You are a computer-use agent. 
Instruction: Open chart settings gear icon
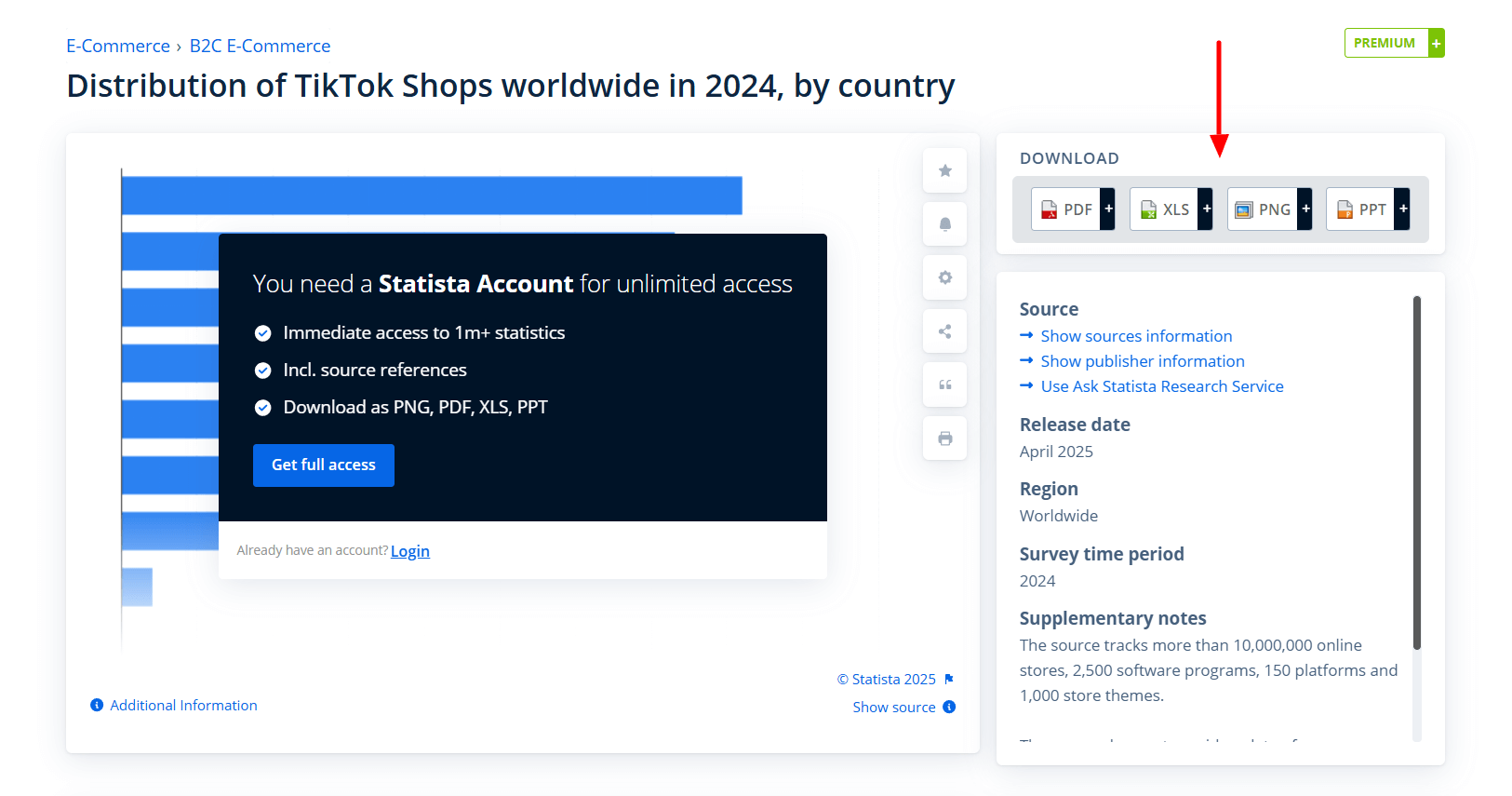[x=944, y=277]
